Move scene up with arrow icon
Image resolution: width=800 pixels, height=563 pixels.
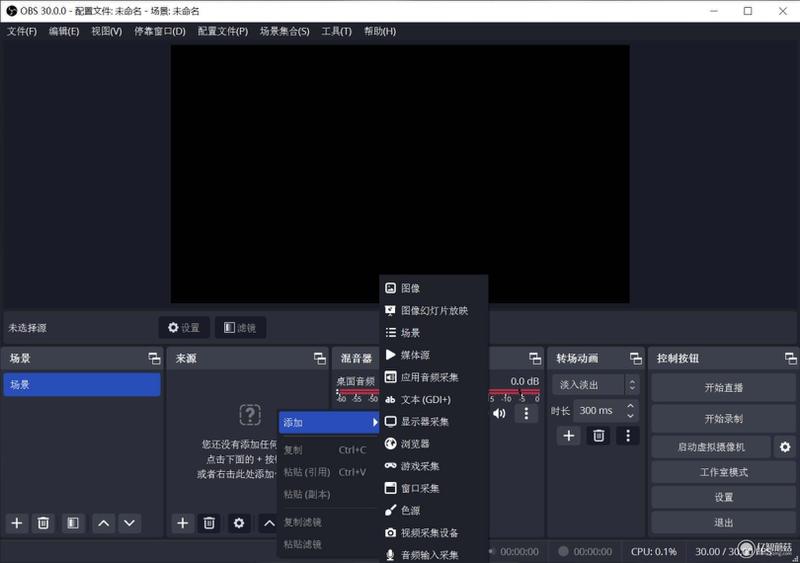(x=104, y=523)
